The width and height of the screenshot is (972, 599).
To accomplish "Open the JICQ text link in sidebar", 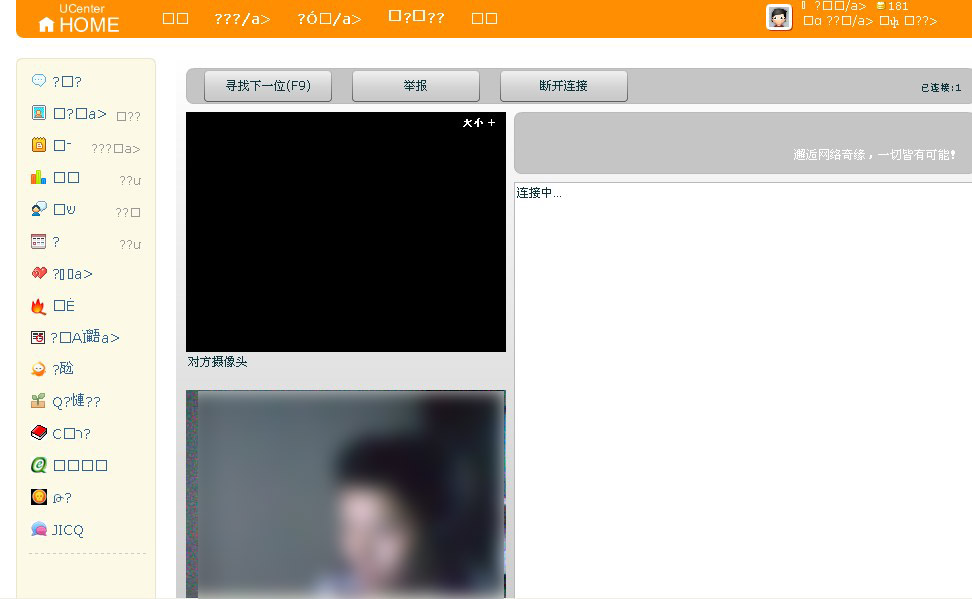I will [68, 530].
